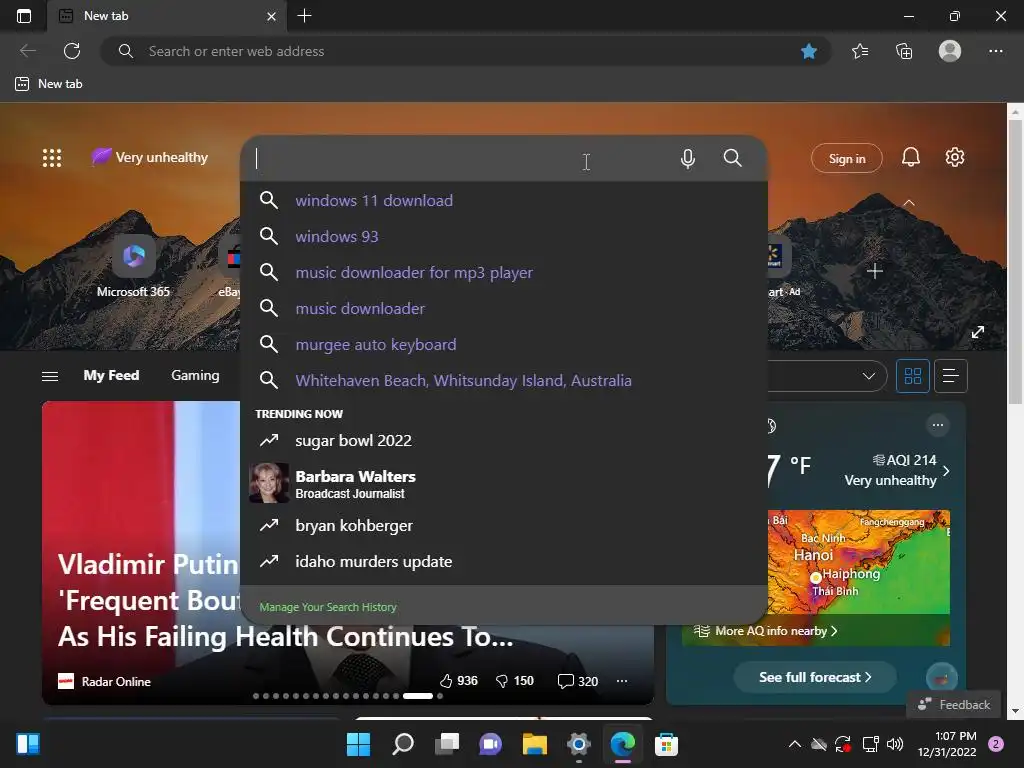
Task: Open the Microsoft 365 quick link
Action: pos(133,267)
